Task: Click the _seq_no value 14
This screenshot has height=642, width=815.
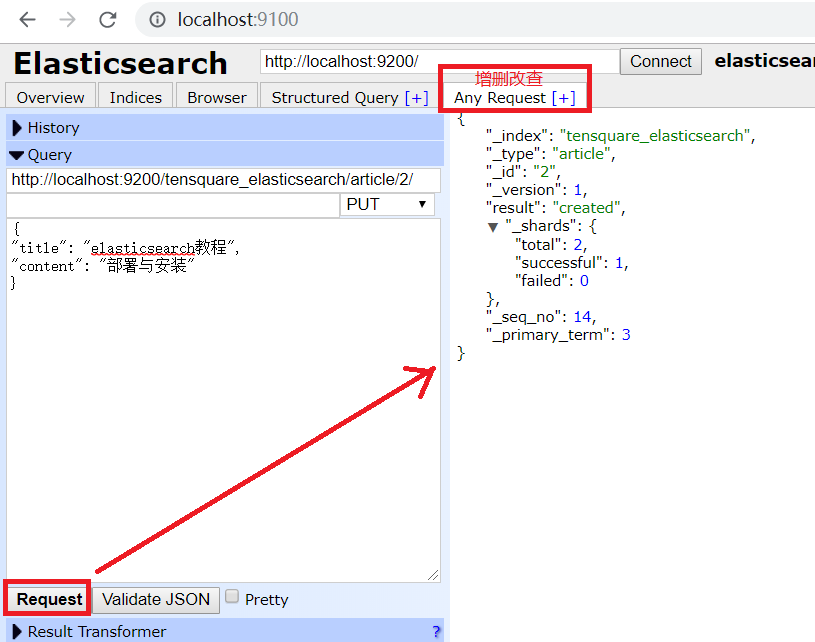Action: pyautogui.click(x=582, y=317)
